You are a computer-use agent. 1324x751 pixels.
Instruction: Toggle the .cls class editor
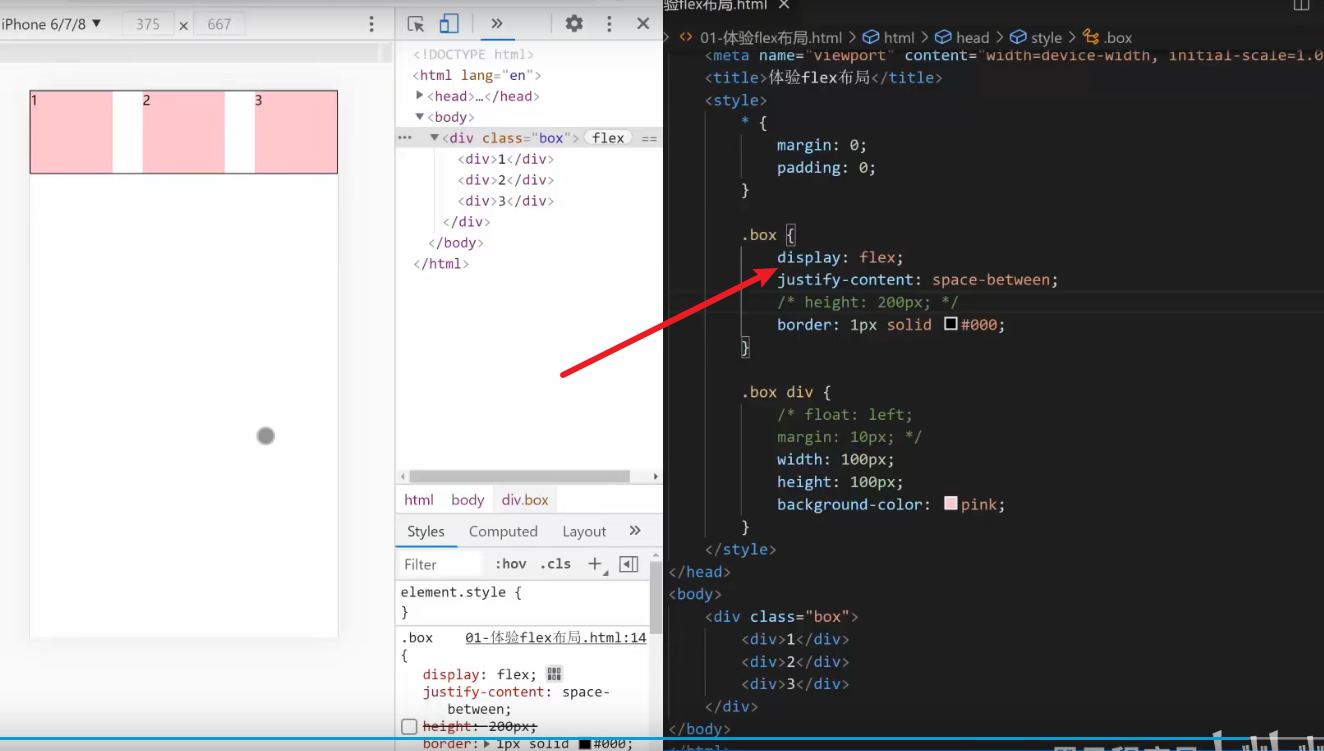(x=556, y=564)
